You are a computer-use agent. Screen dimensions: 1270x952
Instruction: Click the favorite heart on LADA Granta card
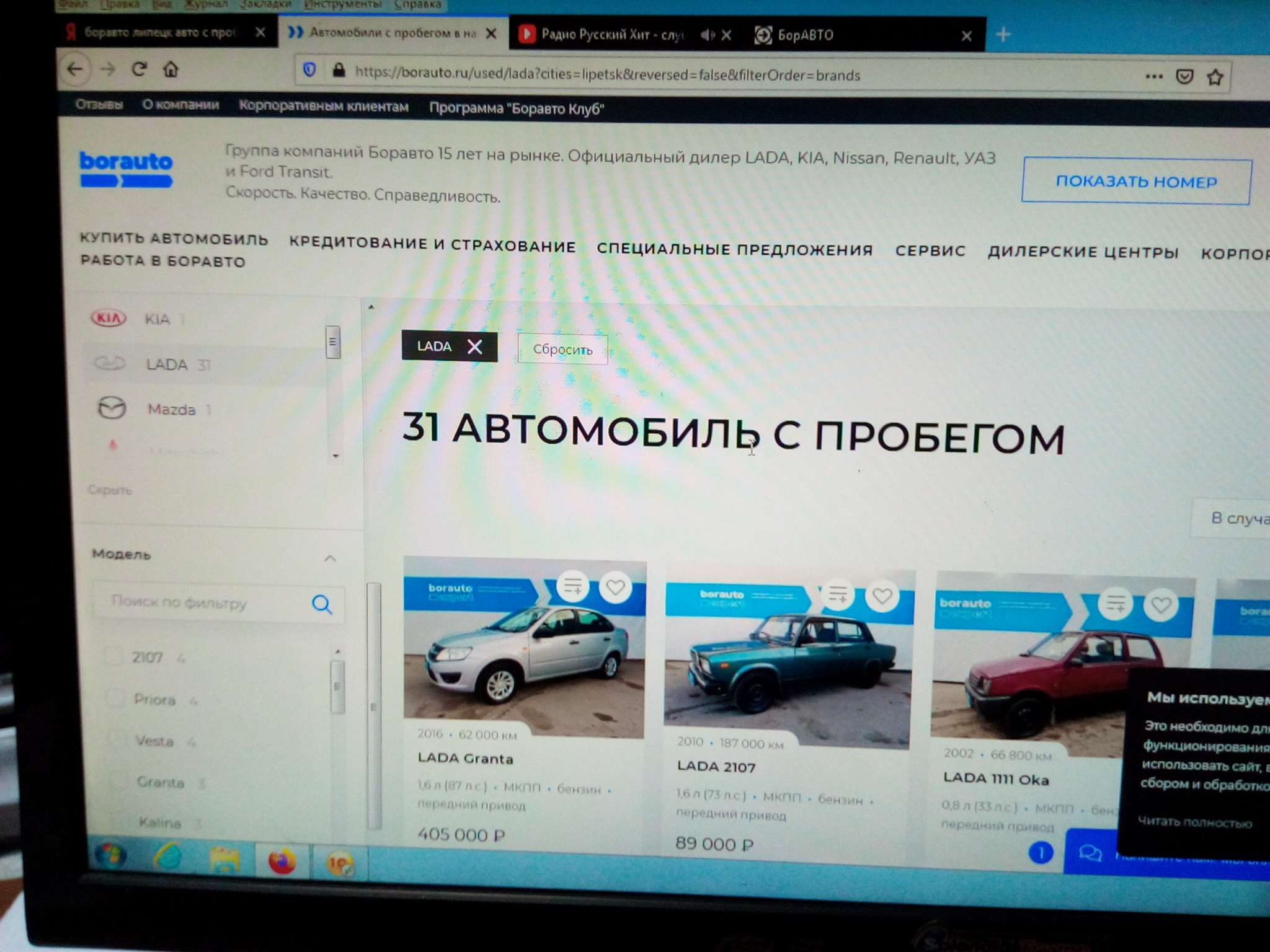pyautogui.click(x=615, y=587)
